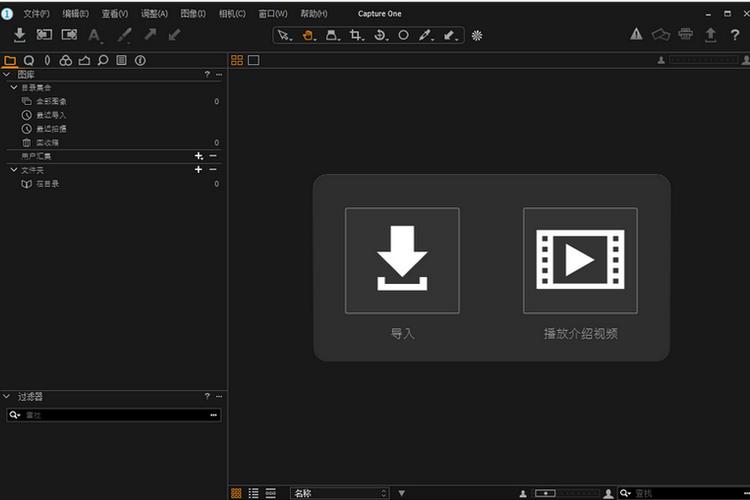Switch browser to list view
The image size is (750, 500).
coord(254,493)
